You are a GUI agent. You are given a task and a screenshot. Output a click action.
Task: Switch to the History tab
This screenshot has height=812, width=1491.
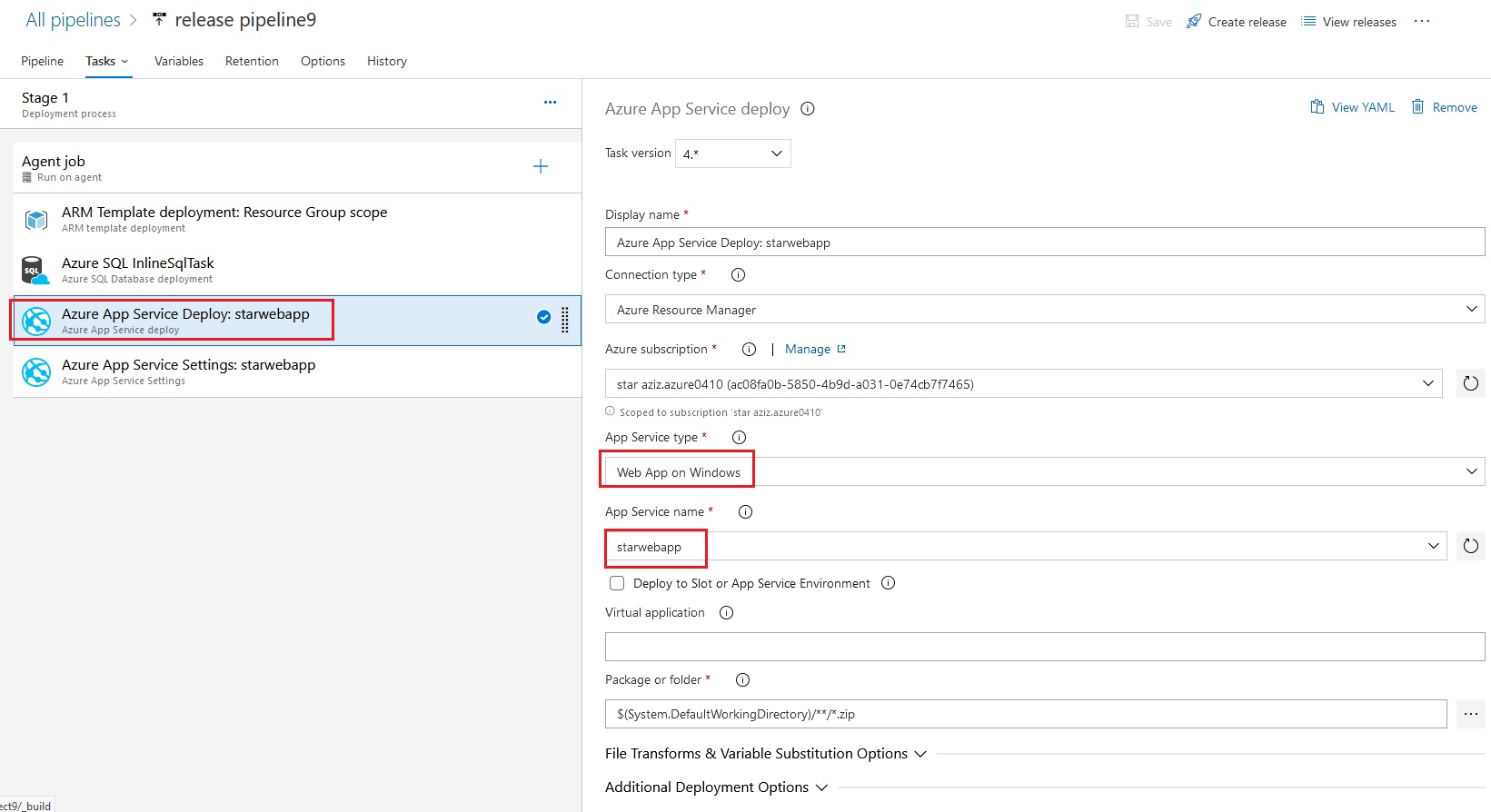[387, 61]
